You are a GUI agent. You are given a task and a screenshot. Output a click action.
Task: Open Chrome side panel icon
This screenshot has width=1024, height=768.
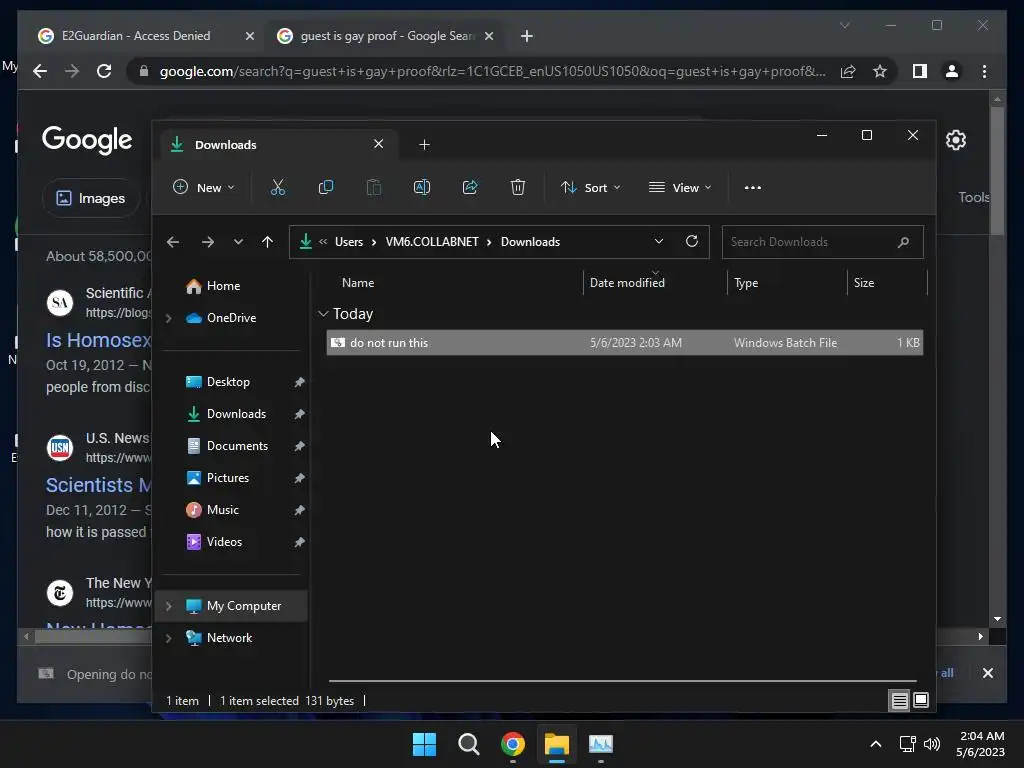(x=920, y=71)
